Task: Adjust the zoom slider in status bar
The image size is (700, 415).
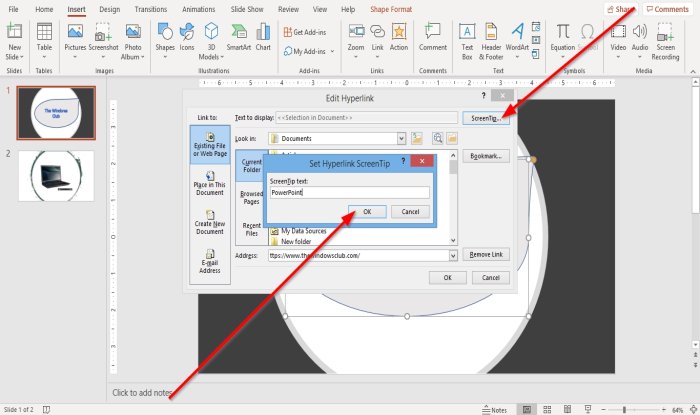Action: pyautogui.click(x=624, y=410)
